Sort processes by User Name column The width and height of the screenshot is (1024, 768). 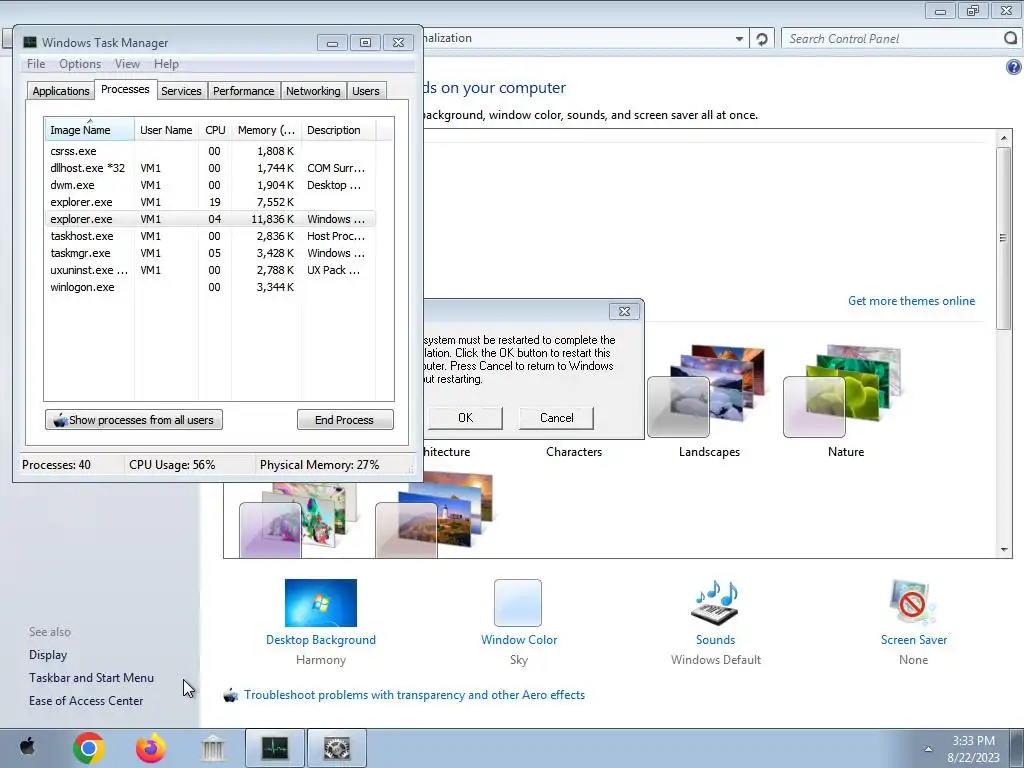[x=167, y=130]
